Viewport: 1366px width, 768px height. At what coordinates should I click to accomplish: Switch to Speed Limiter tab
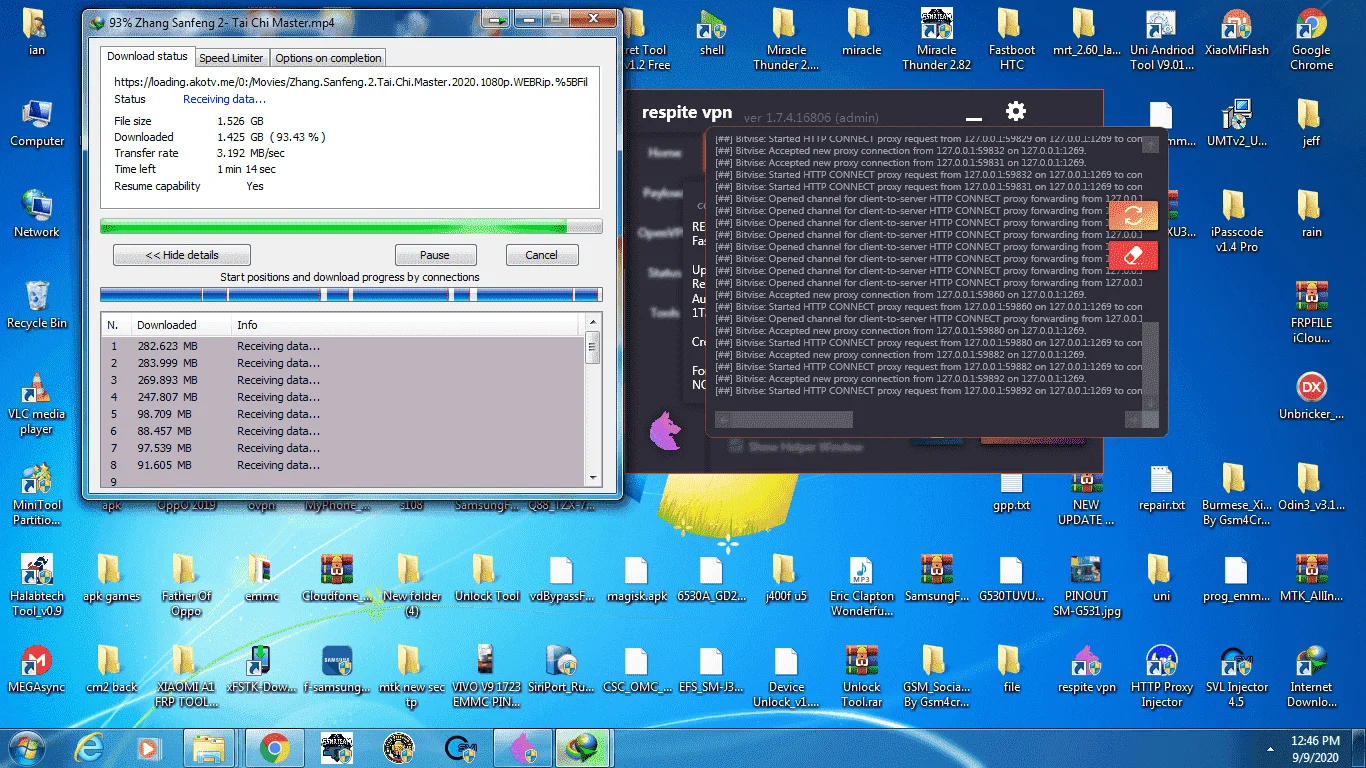pyautogui.click(x=231, y=58)
